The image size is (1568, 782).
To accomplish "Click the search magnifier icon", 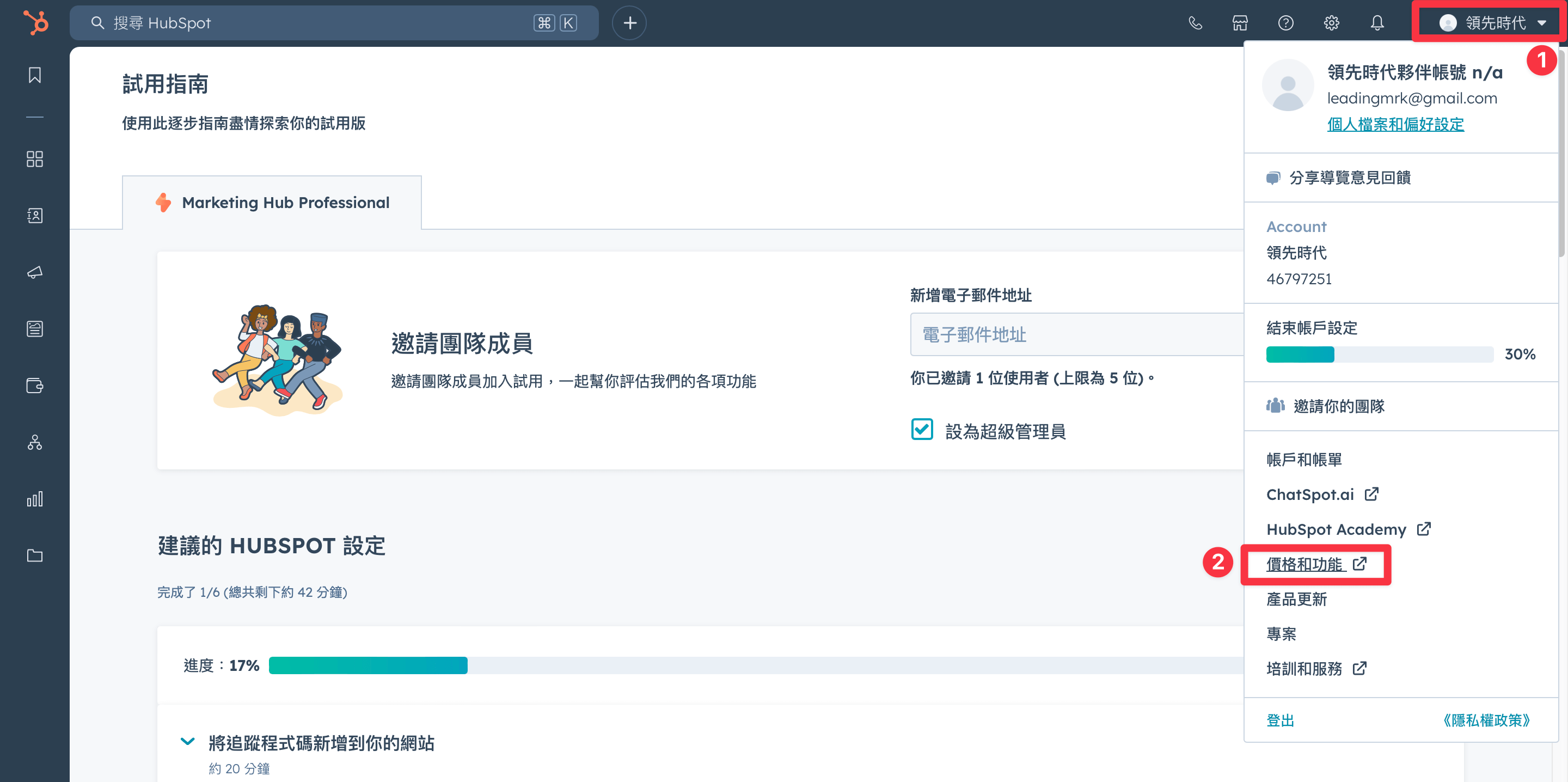I will click(97, 23).
